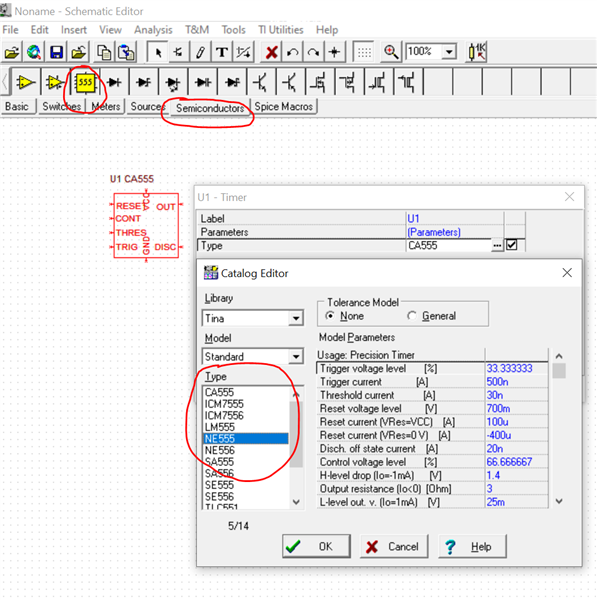Pick the last MOSFET component icon
Image resolution: width=597 pixels, height=600 pixels.
coord(408,82)
